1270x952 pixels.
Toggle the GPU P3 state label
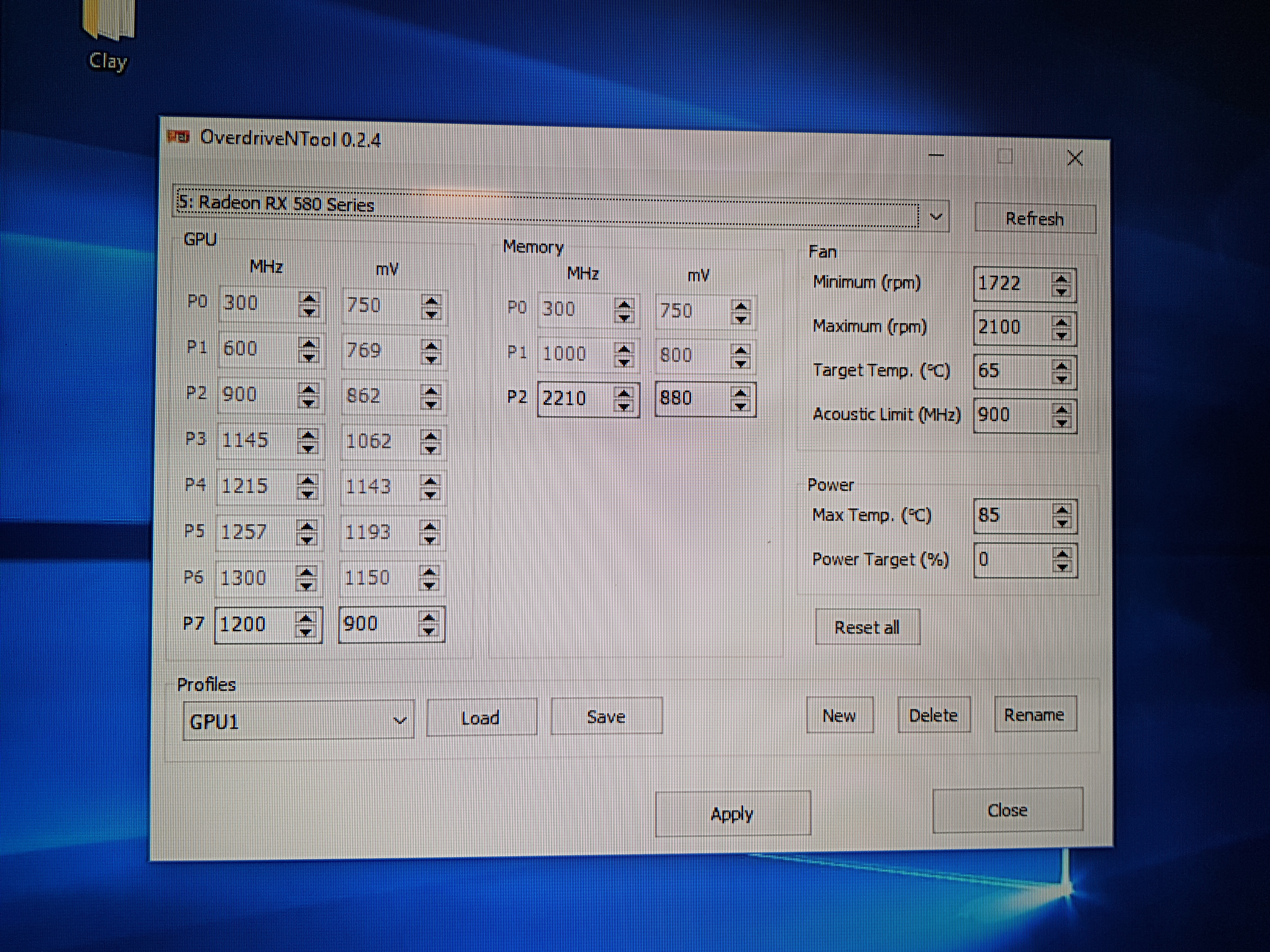point(195,439)
